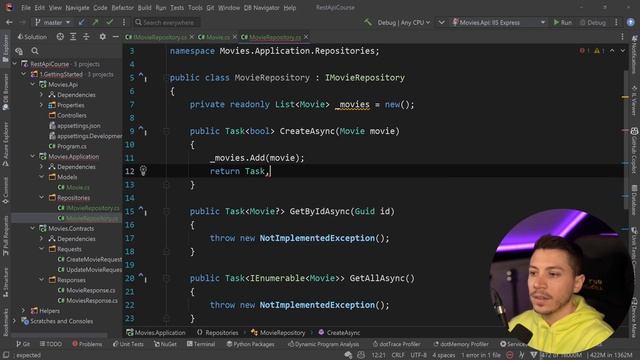Expand the Helpers node
The height and width of the screenshot is (360, 640).
tap(24, 311)
